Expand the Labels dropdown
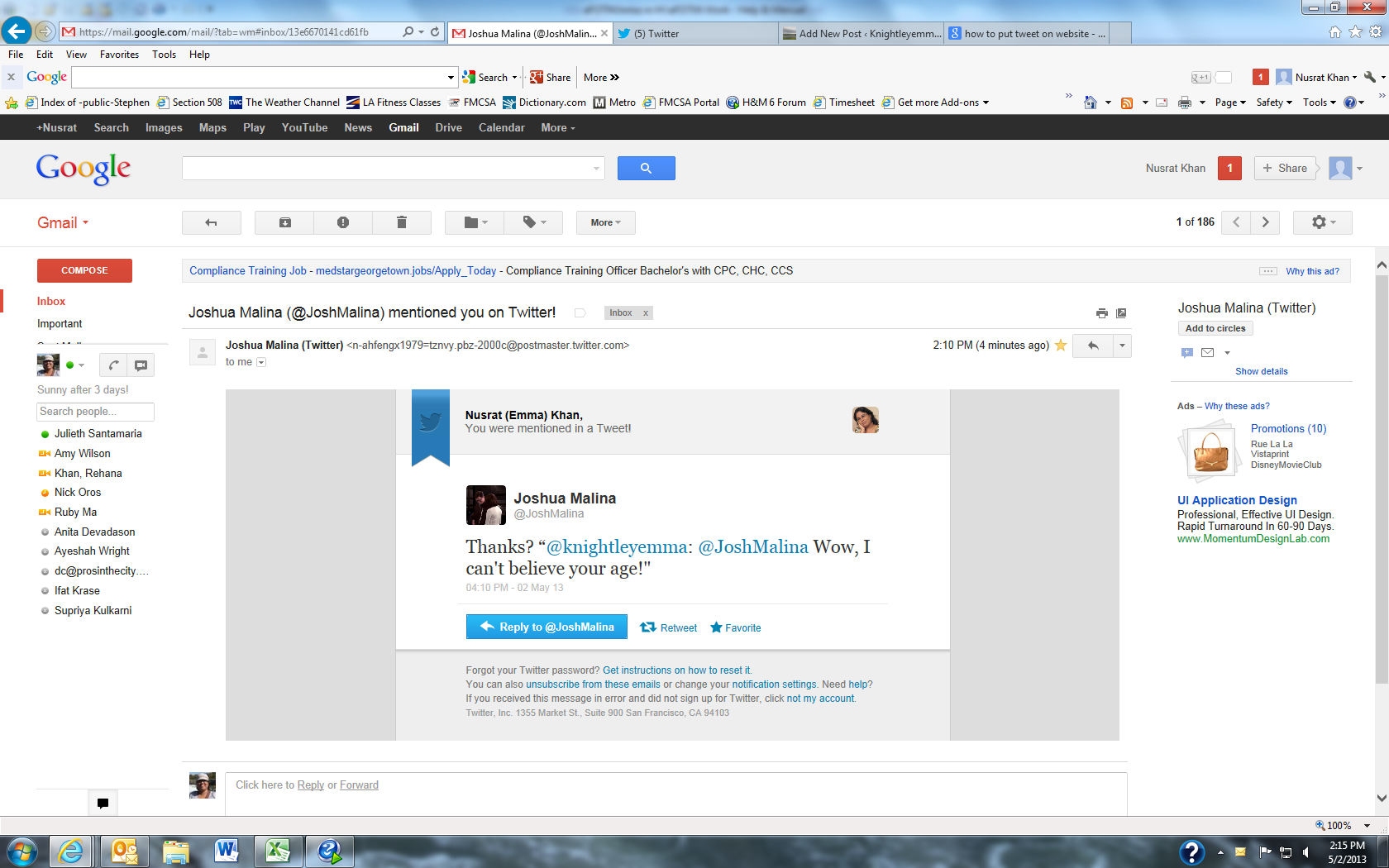Viewport: 1389px width, 868px height. (533, 222)
